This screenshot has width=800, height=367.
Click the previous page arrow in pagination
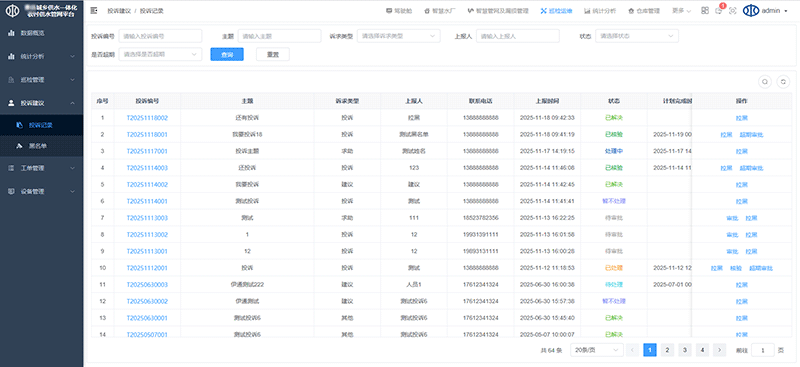(633, 350)
